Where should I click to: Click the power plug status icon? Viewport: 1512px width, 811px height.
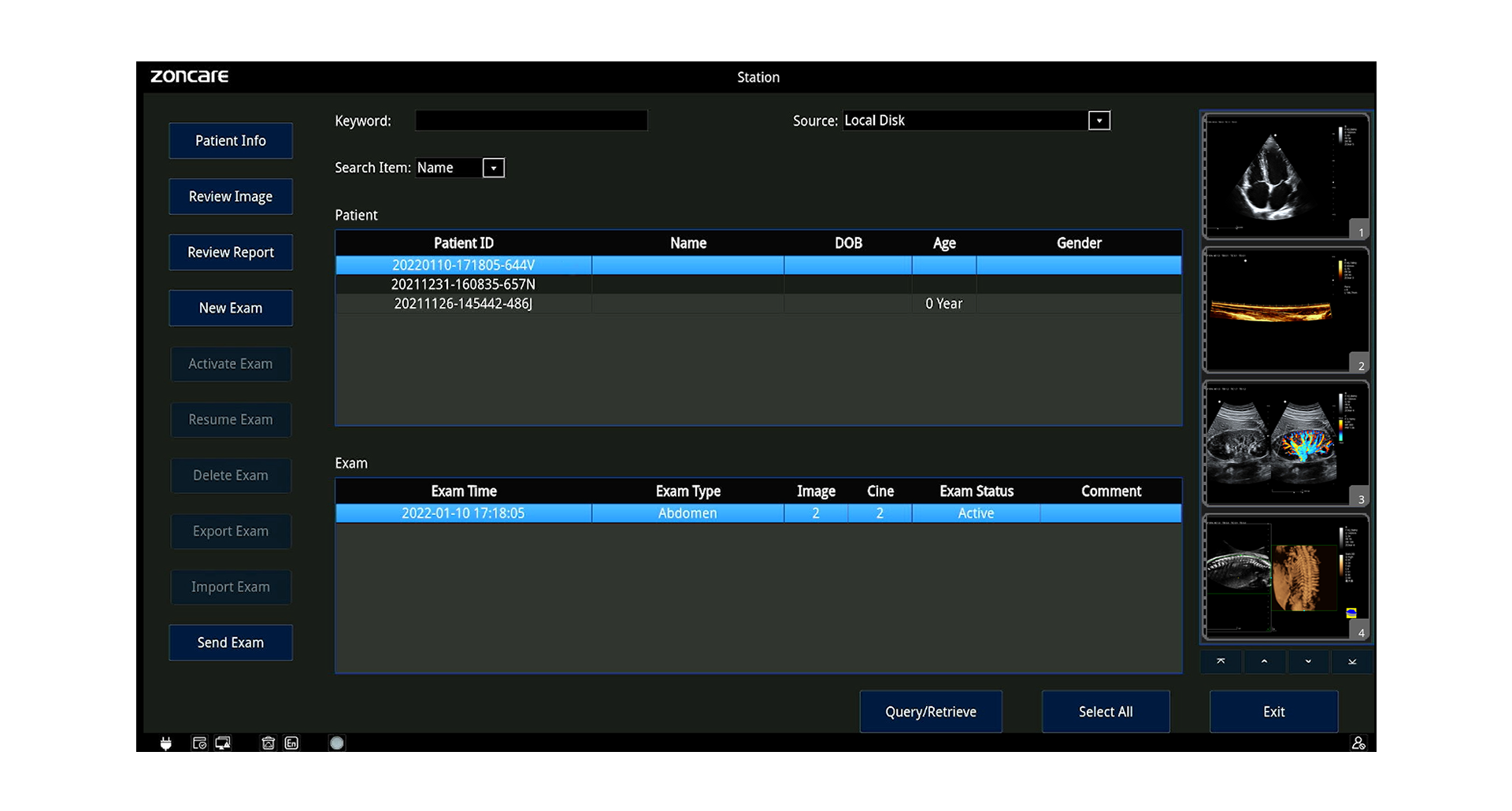[x=165, y=743]
